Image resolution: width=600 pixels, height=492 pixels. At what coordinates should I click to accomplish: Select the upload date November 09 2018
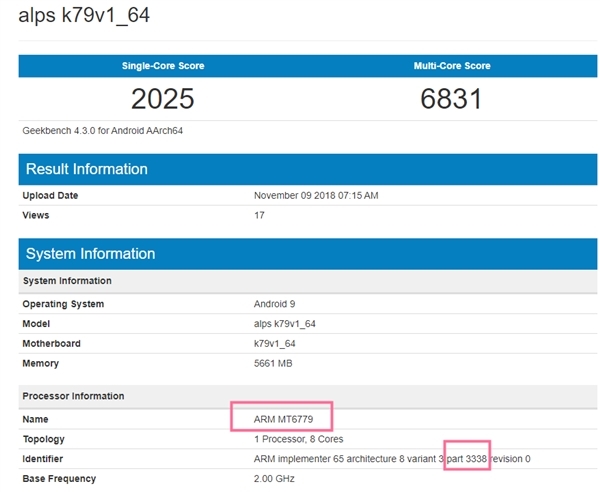316,196
